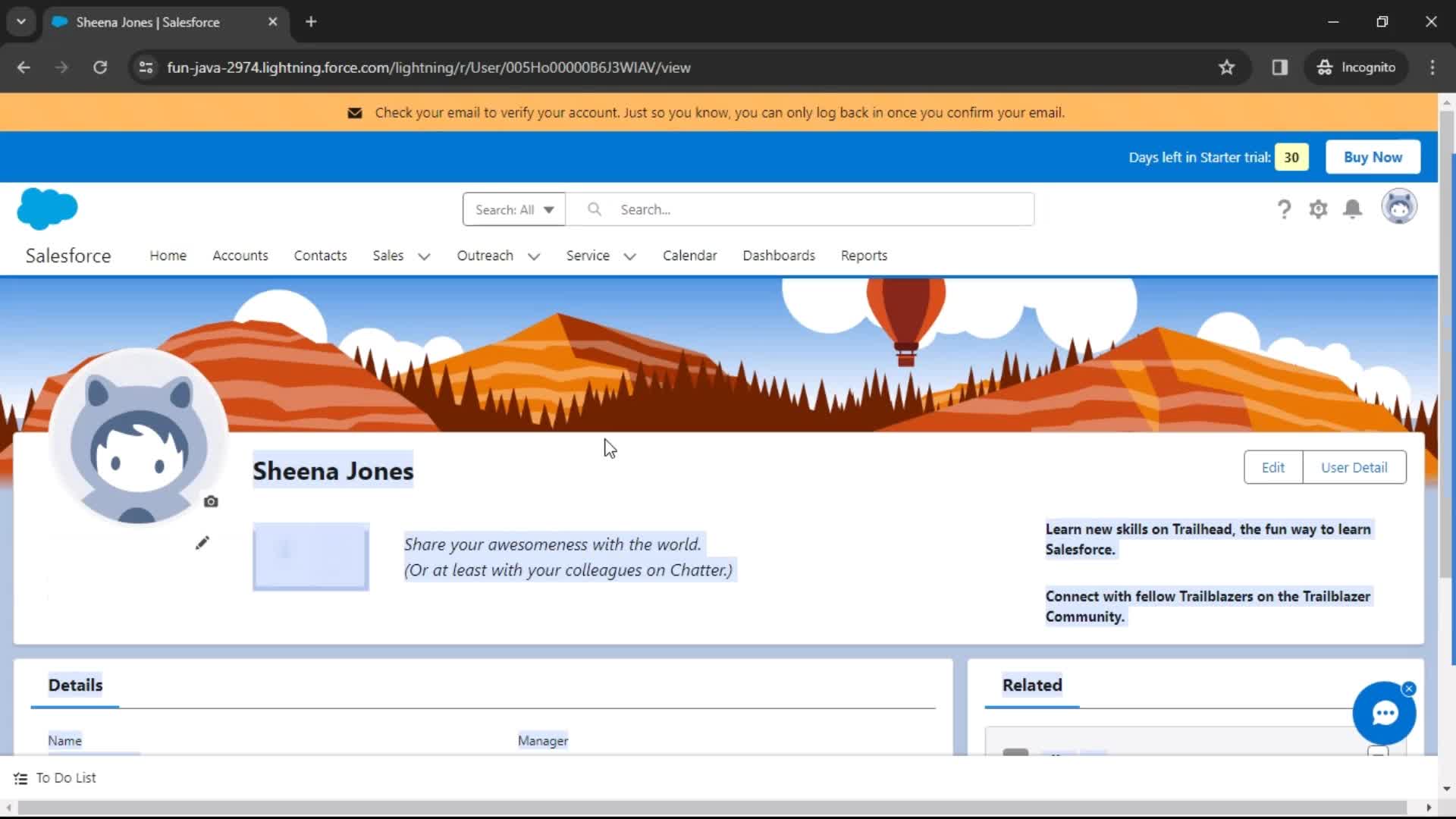
Task: Open the Dashboards tab
Action: (779, 256)
